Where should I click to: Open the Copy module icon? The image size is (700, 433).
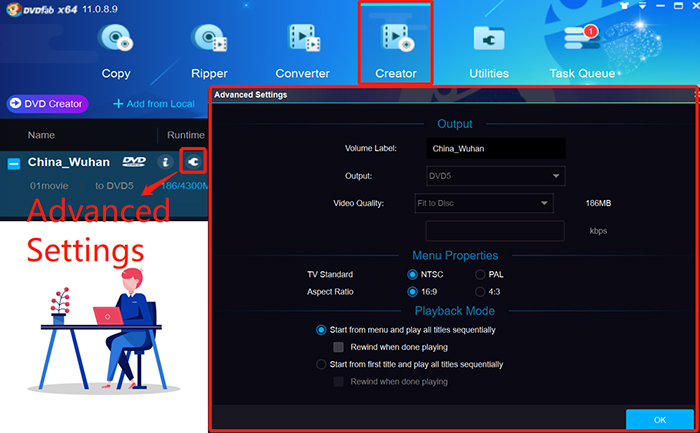click(x=116, y=39)
